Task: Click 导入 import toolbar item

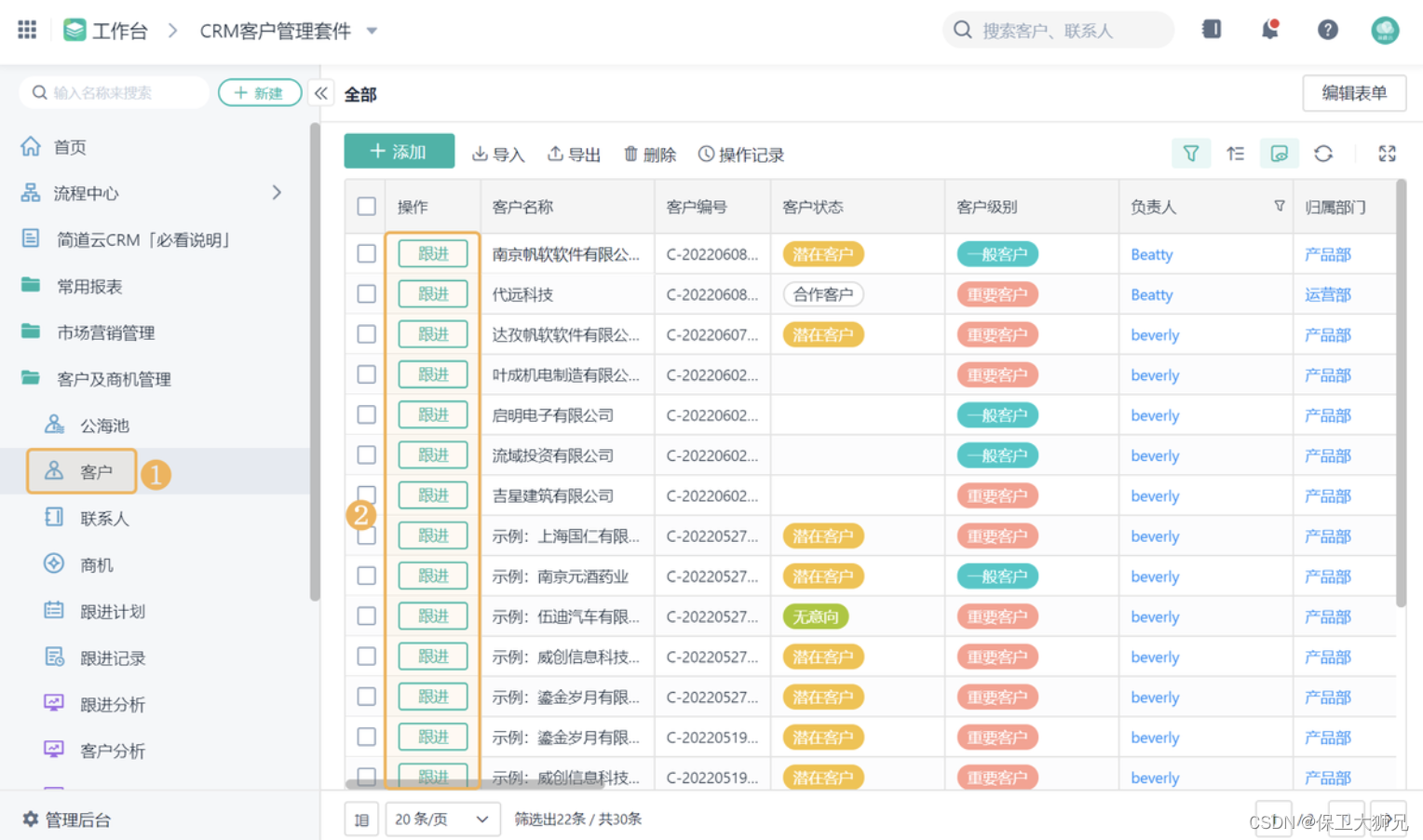Action: point(498,155)
